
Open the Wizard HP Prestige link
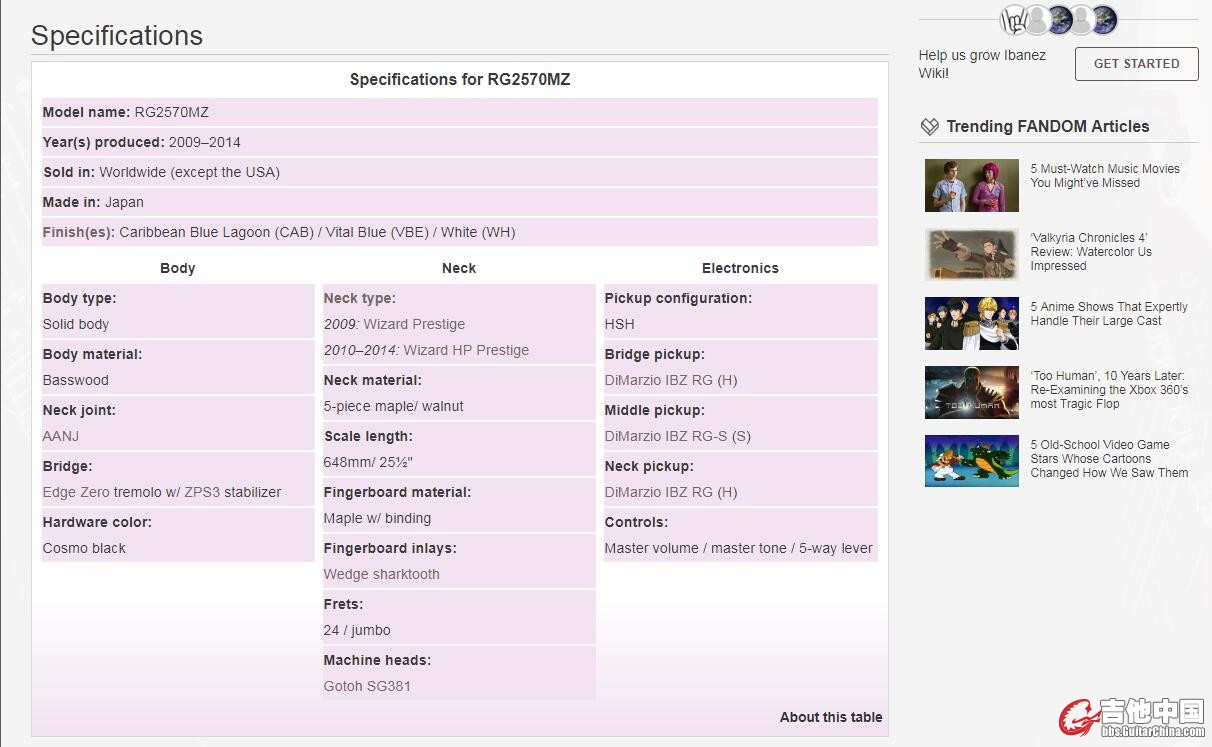click(x=466, y=350)
